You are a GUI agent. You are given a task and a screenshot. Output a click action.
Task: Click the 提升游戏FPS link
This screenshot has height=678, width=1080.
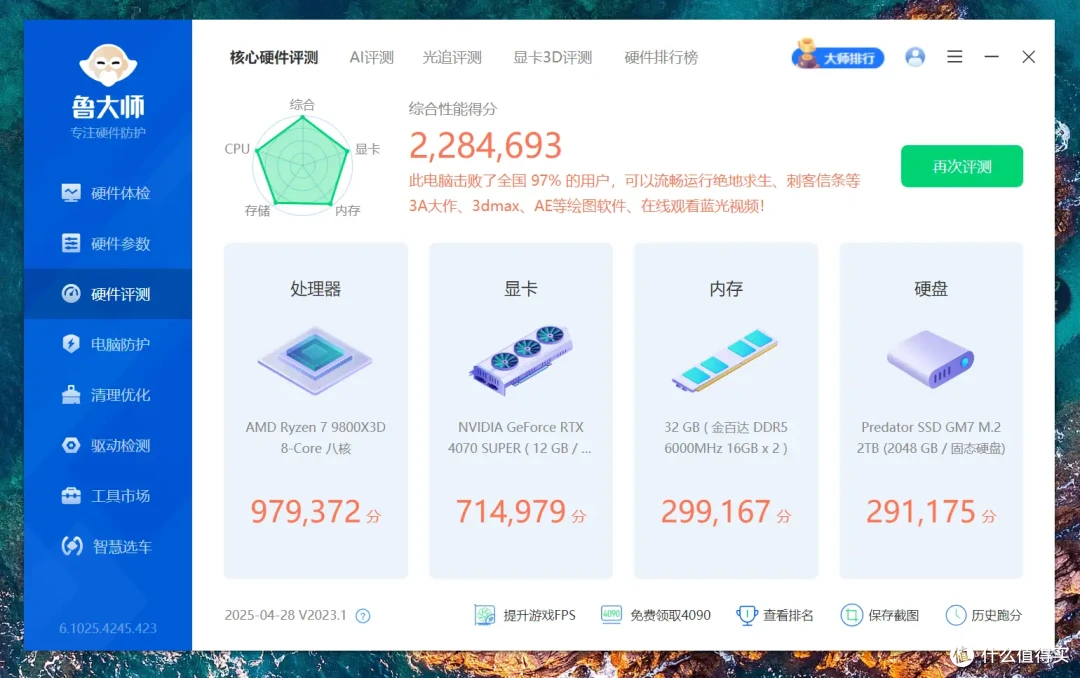[x=525, y=615]
